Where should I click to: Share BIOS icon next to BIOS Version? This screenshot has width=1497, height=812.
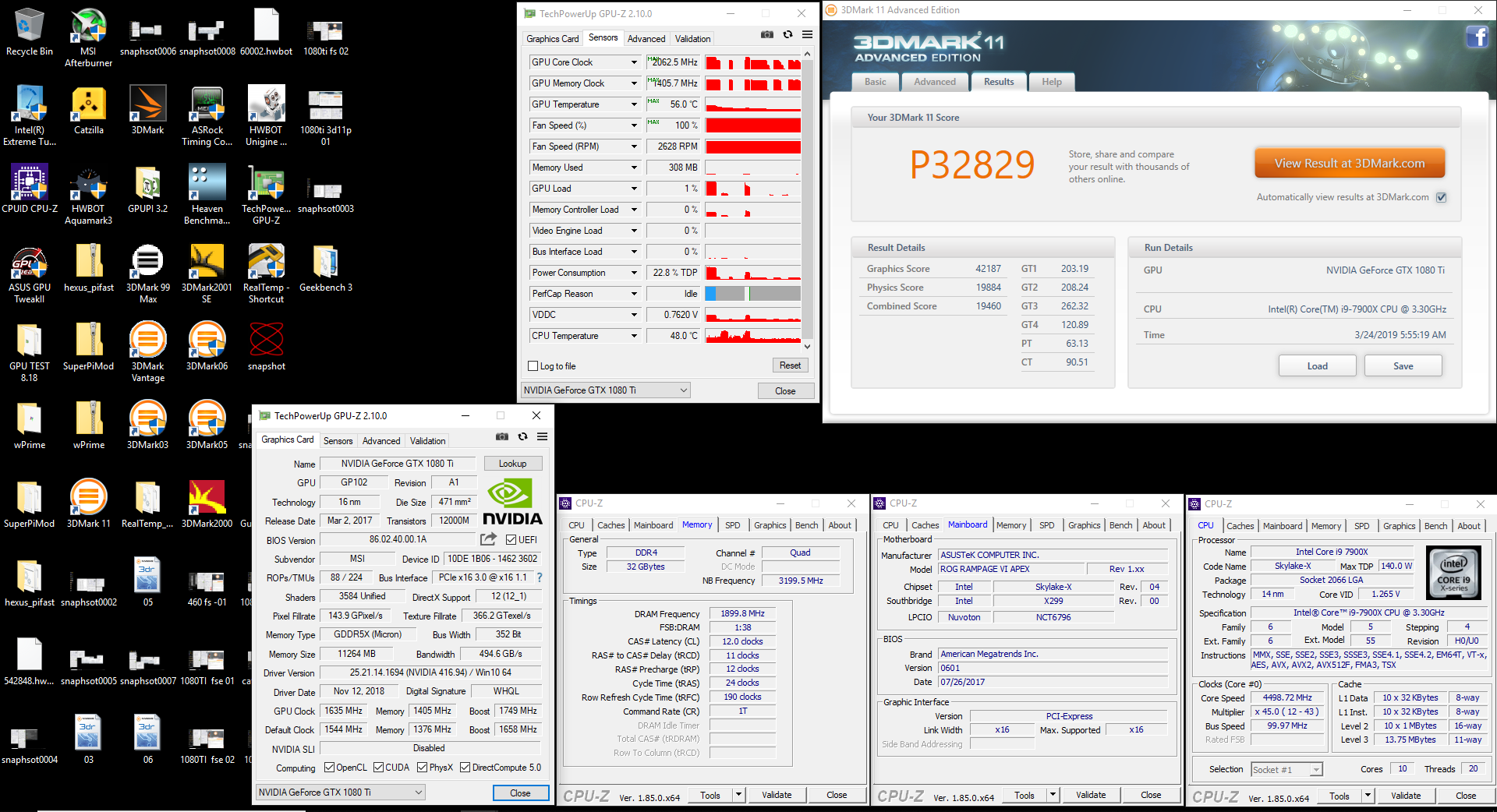(x=489, y=539)
